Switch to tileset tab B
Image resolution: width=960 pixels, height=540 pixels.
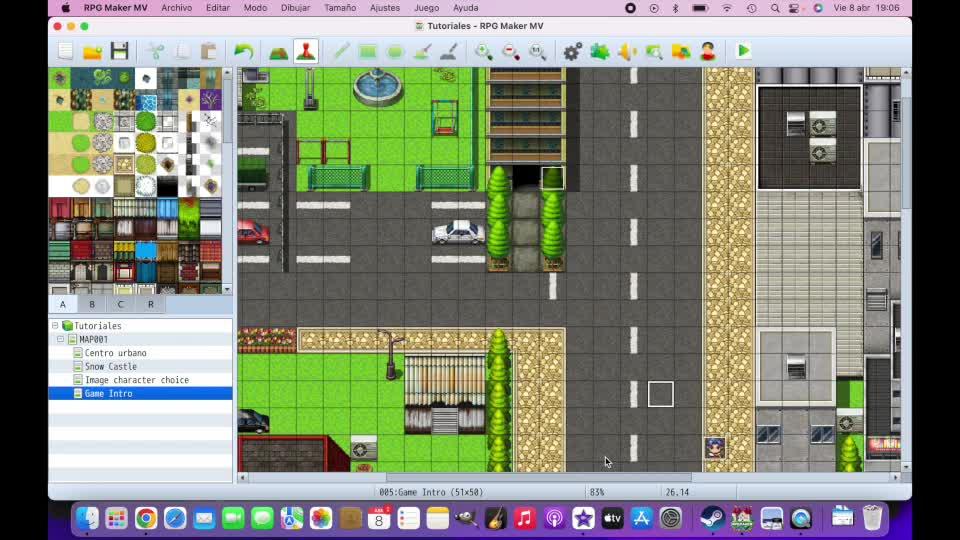coord(92,304)
